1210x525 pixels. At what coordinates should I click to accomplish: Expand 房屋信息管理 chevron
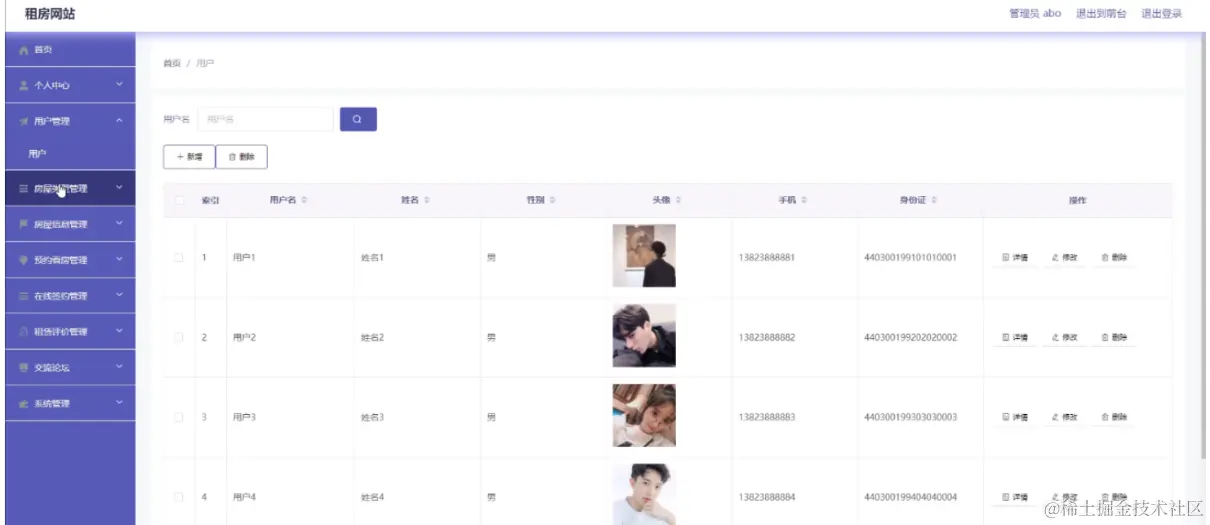[119, 224]
